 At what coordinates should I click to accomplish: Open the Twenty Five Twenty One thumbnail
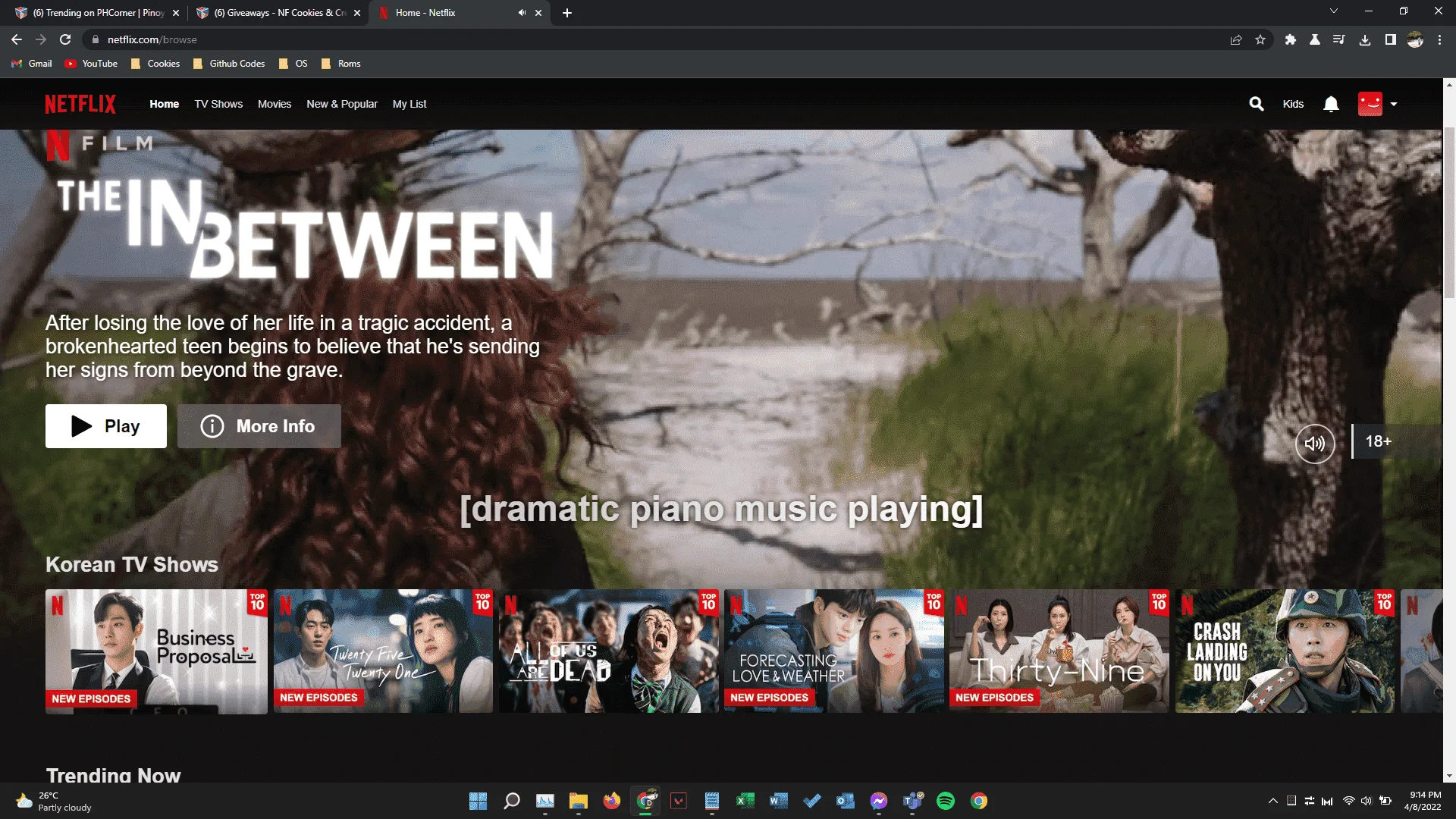[383, 651]
